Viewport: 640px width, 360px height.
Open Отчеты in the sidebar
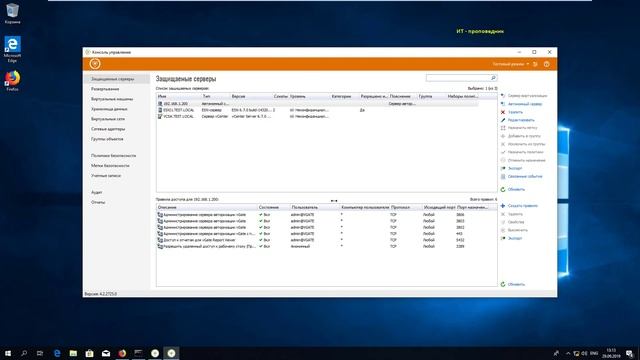pyautogui.click(x=98, y=202)
